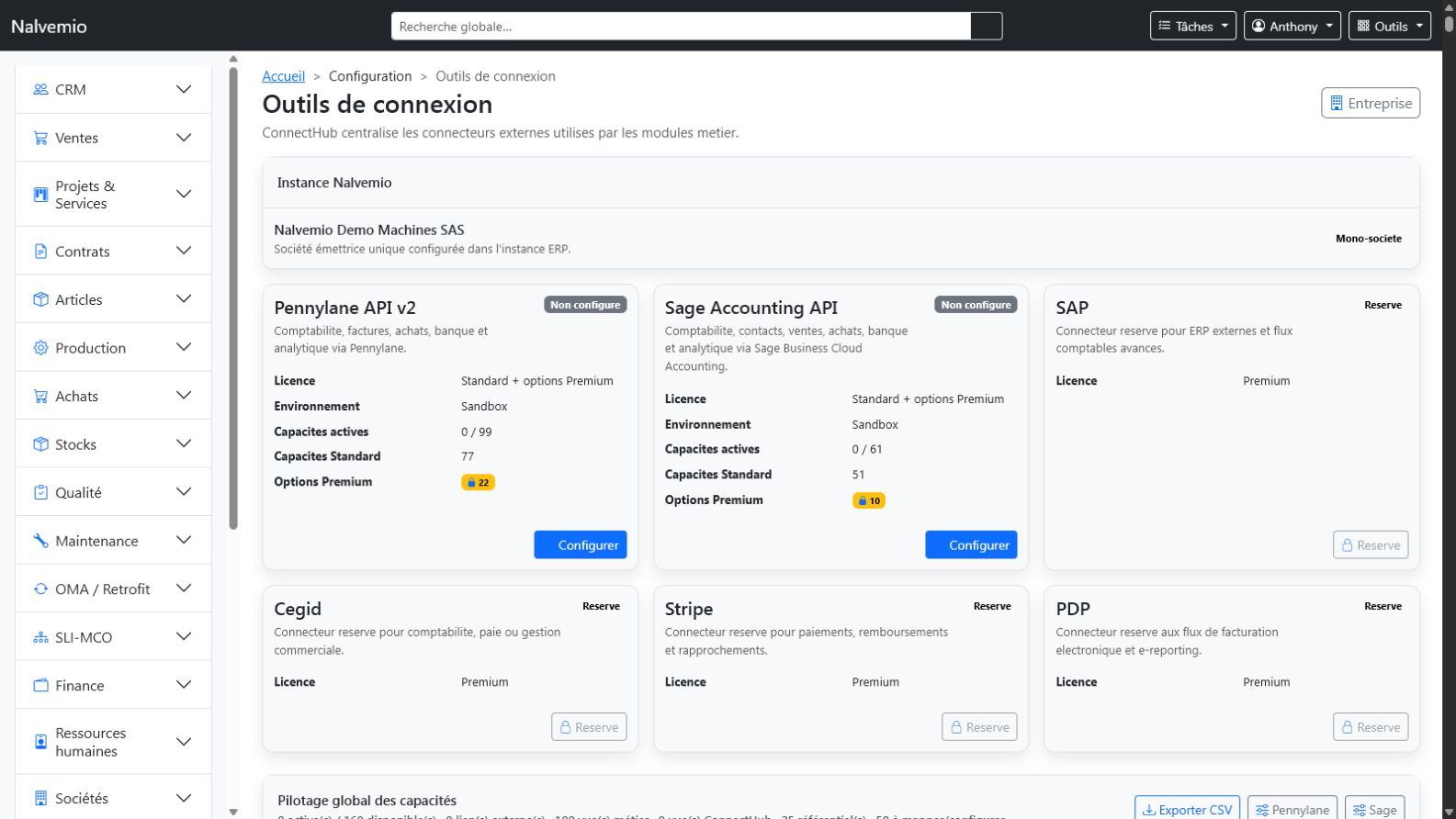Screen dimensions: 1456x819
Task: Click the building icon in Entreprise button
Action: [x=1337, y=103]
